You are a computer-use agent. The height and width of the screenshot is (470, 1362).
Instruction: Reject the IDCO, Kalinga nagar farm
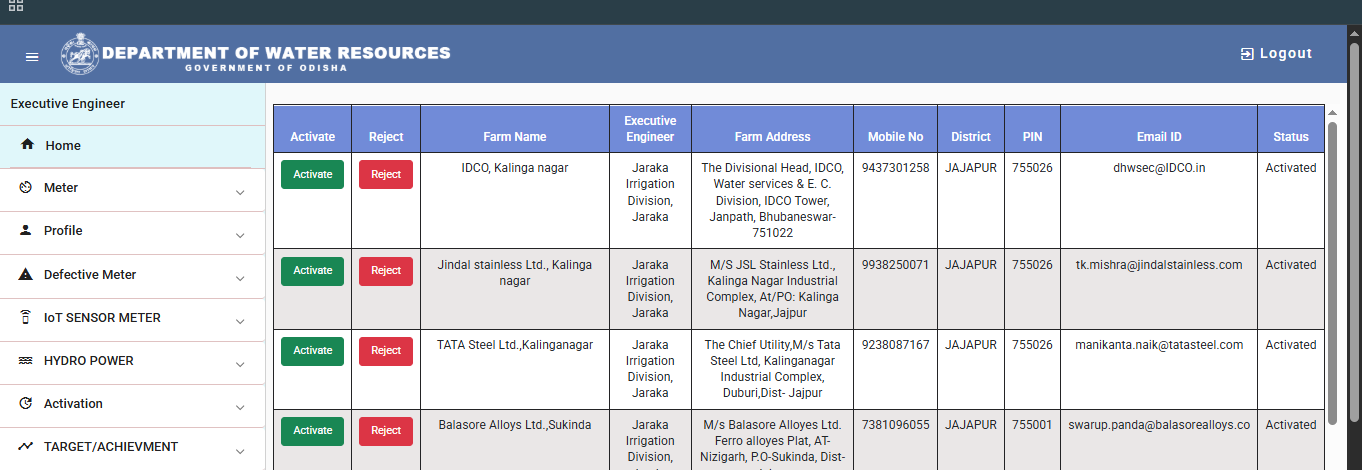[386, 174]
